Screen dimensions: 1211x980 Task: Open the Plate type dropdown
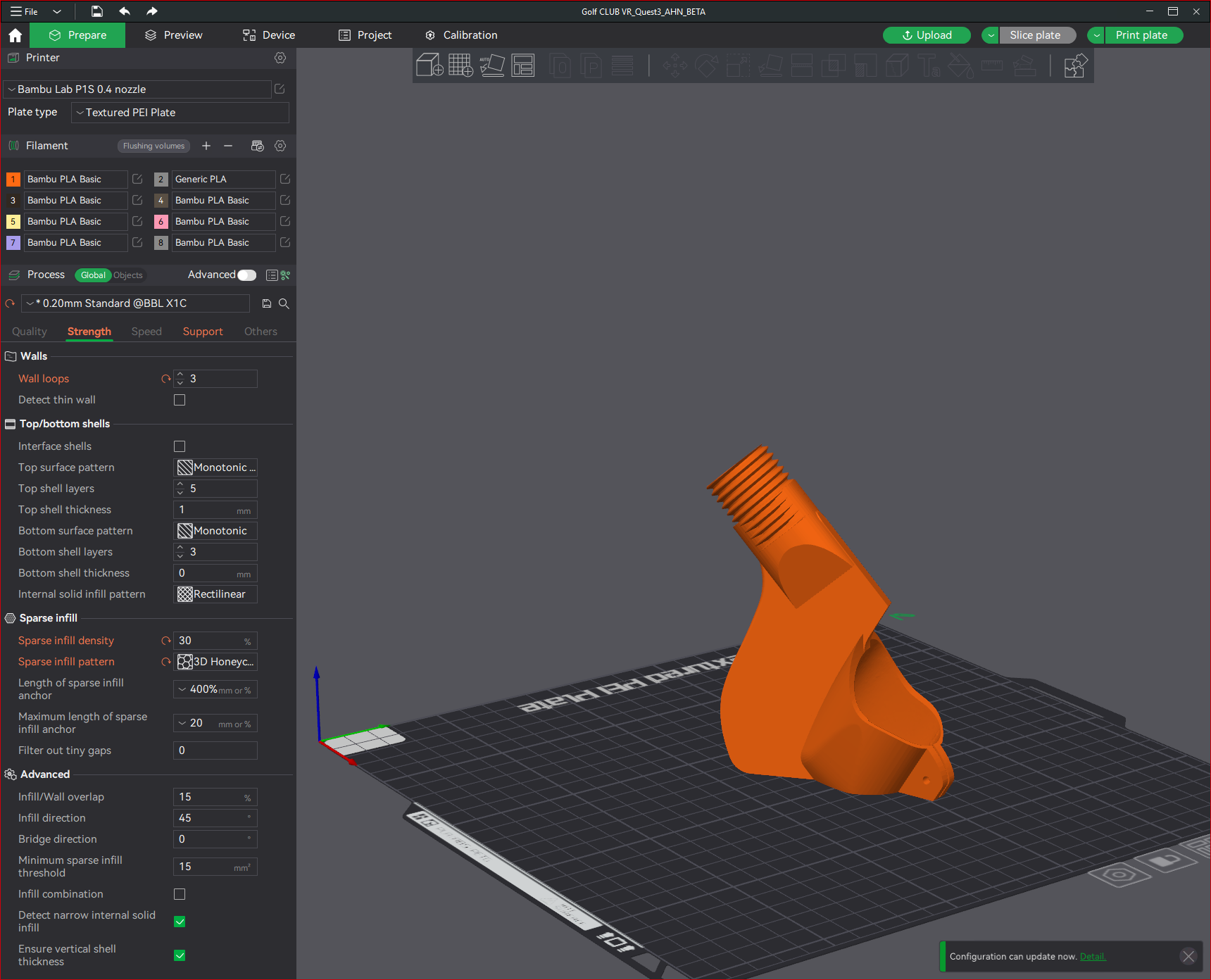[x=180, y=113]
